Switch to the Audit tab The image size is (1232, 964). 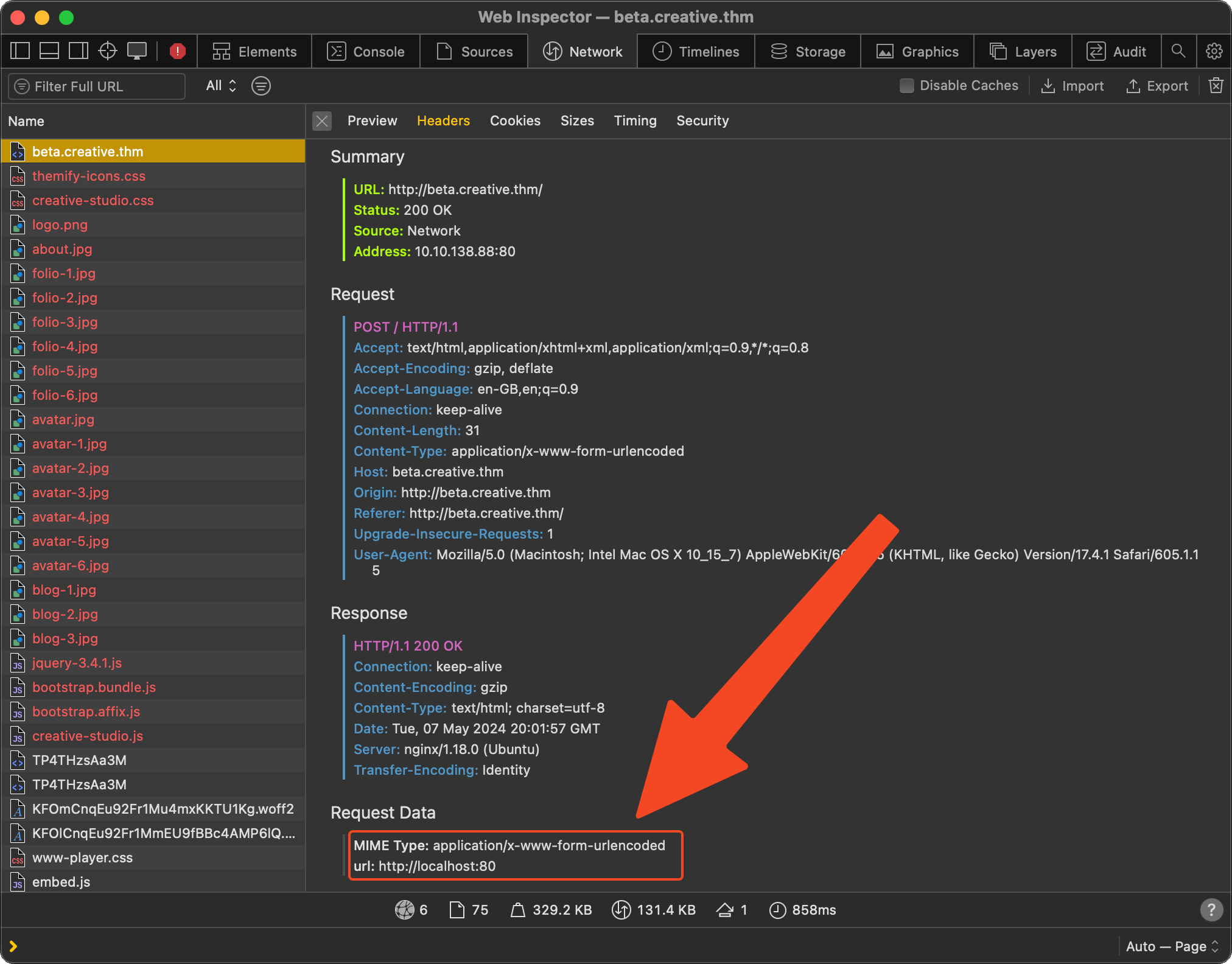(x=1116, y=51)
